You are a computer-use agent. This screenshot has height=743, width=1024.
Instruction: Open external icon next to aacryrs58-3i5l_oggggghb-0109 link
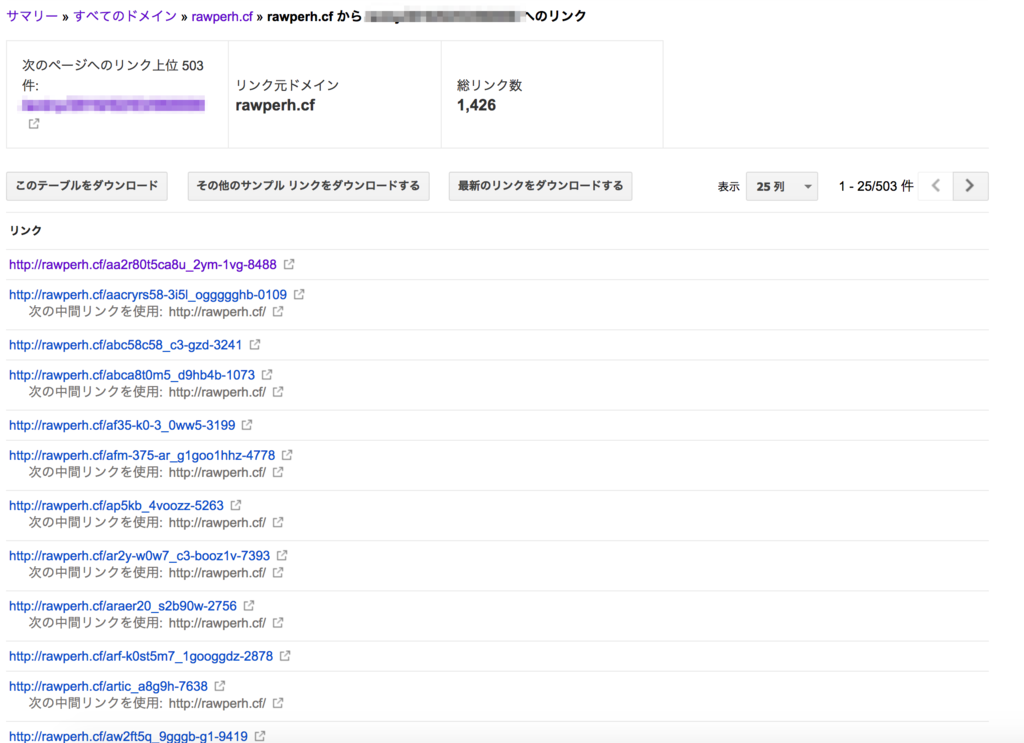299,295
